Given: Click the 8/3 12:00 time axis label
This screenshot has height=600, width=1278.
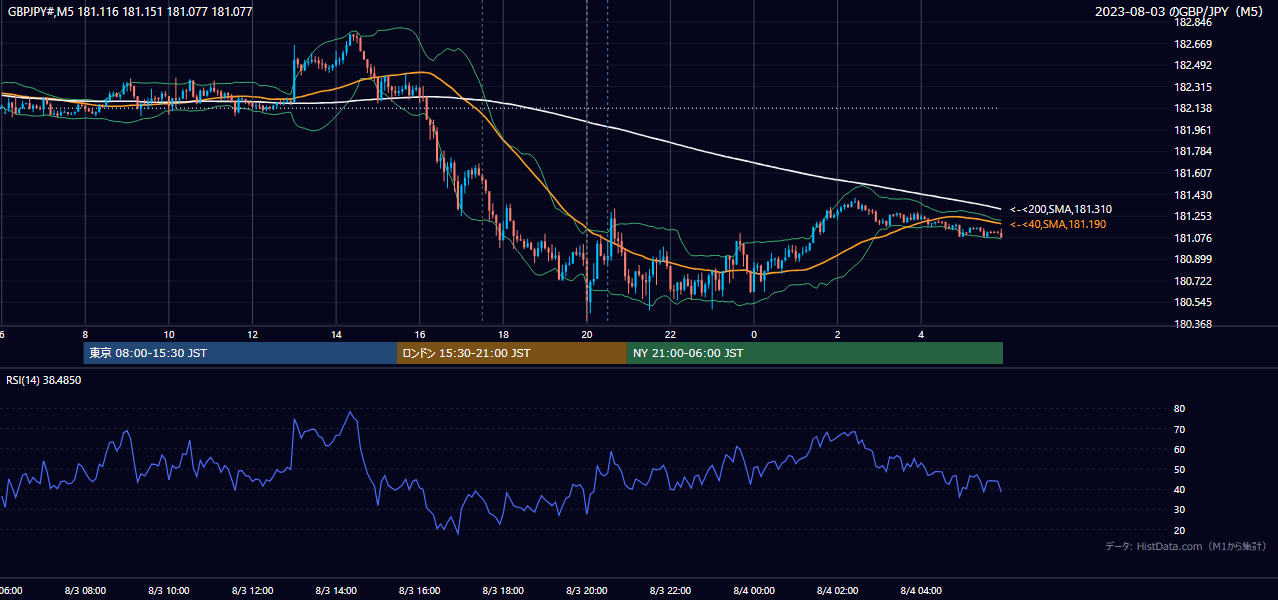Looking at the screenshot, I should (252, 591).
